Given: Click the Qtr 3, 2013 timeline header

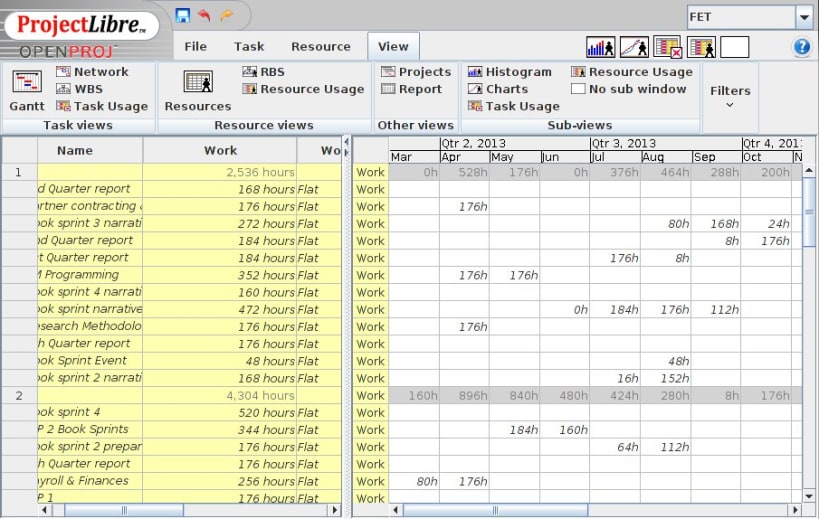Looking at the screenshot, I should pos(665,143).
